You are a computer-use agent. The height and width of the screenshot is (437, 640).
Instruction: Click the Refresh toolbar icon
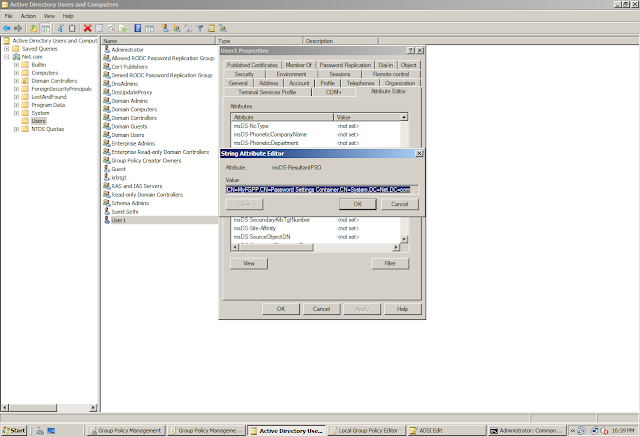pyautogui.click(x=111, y=28)
